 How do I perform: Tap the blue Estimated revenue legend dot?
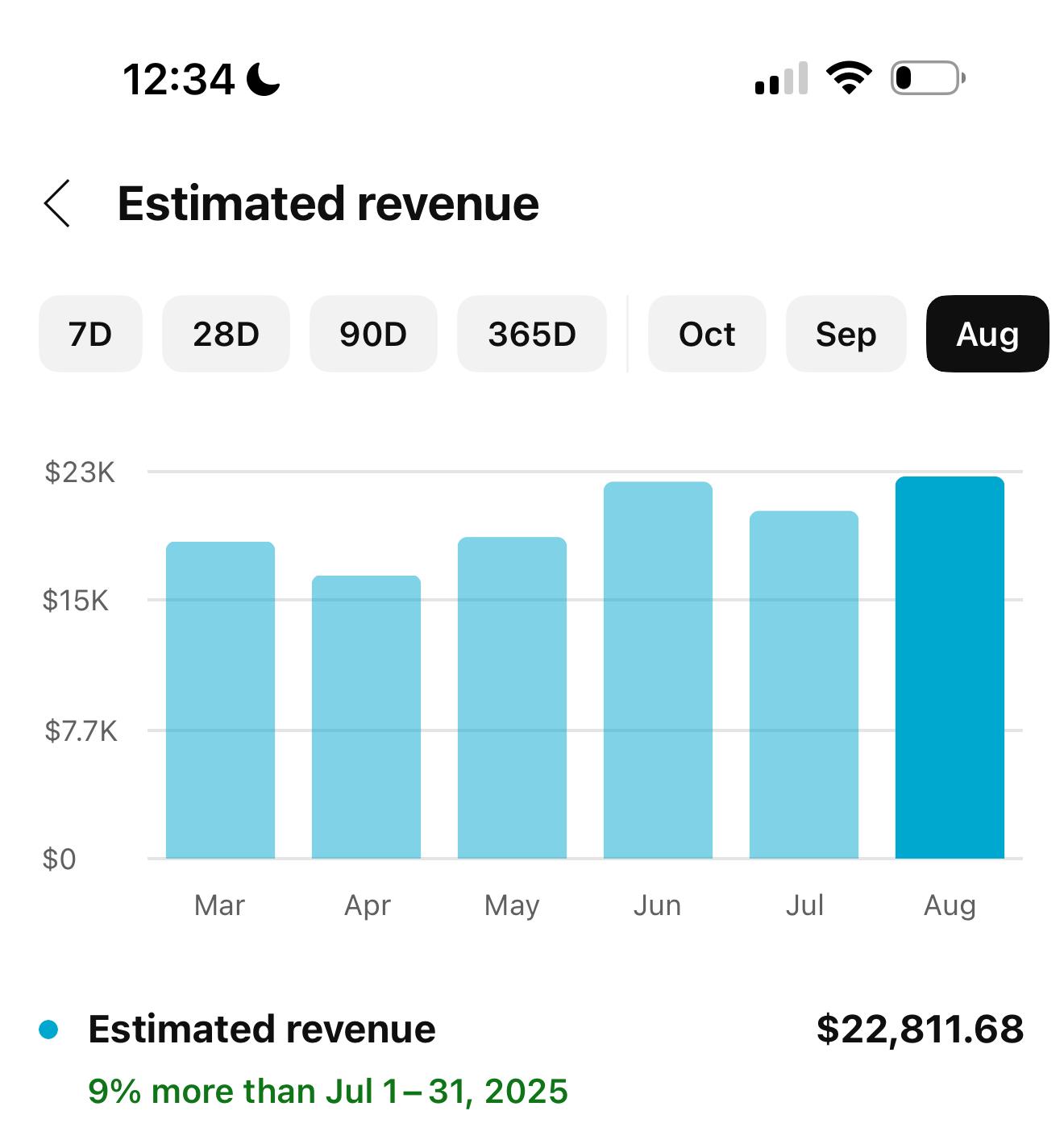click(48, 1030)
